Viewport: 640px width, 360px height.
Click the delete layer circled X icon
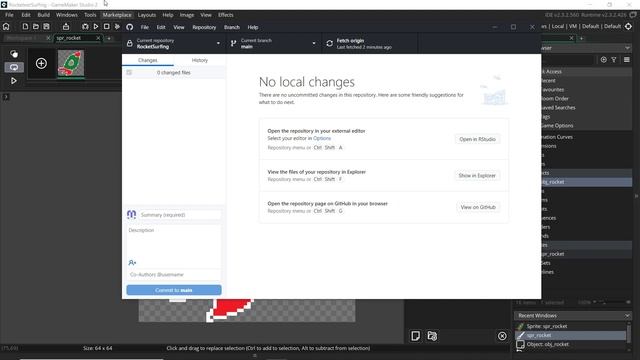[x=502, y=336]
